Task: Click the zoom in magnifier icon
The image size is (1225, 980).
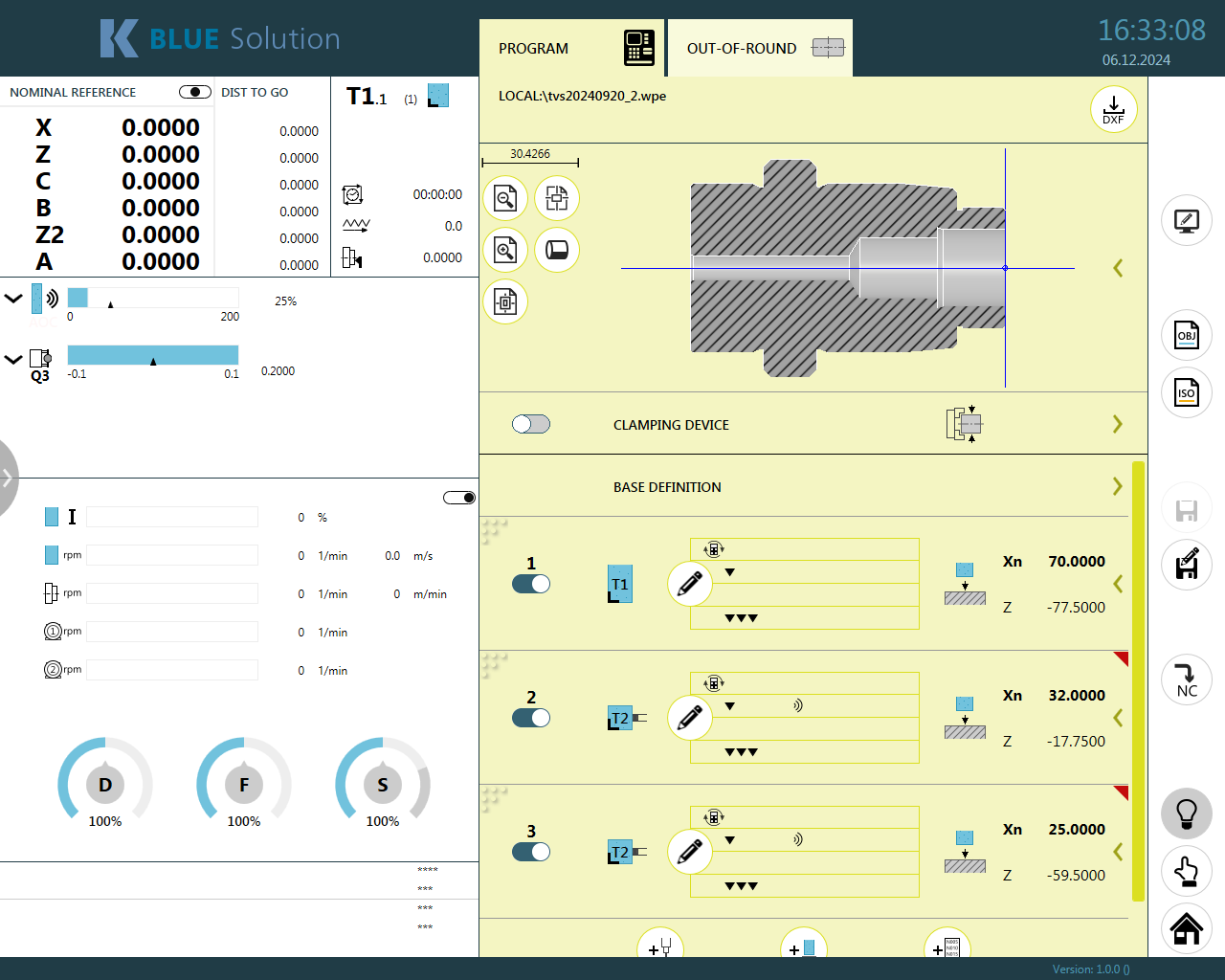Action: point(505,250)
